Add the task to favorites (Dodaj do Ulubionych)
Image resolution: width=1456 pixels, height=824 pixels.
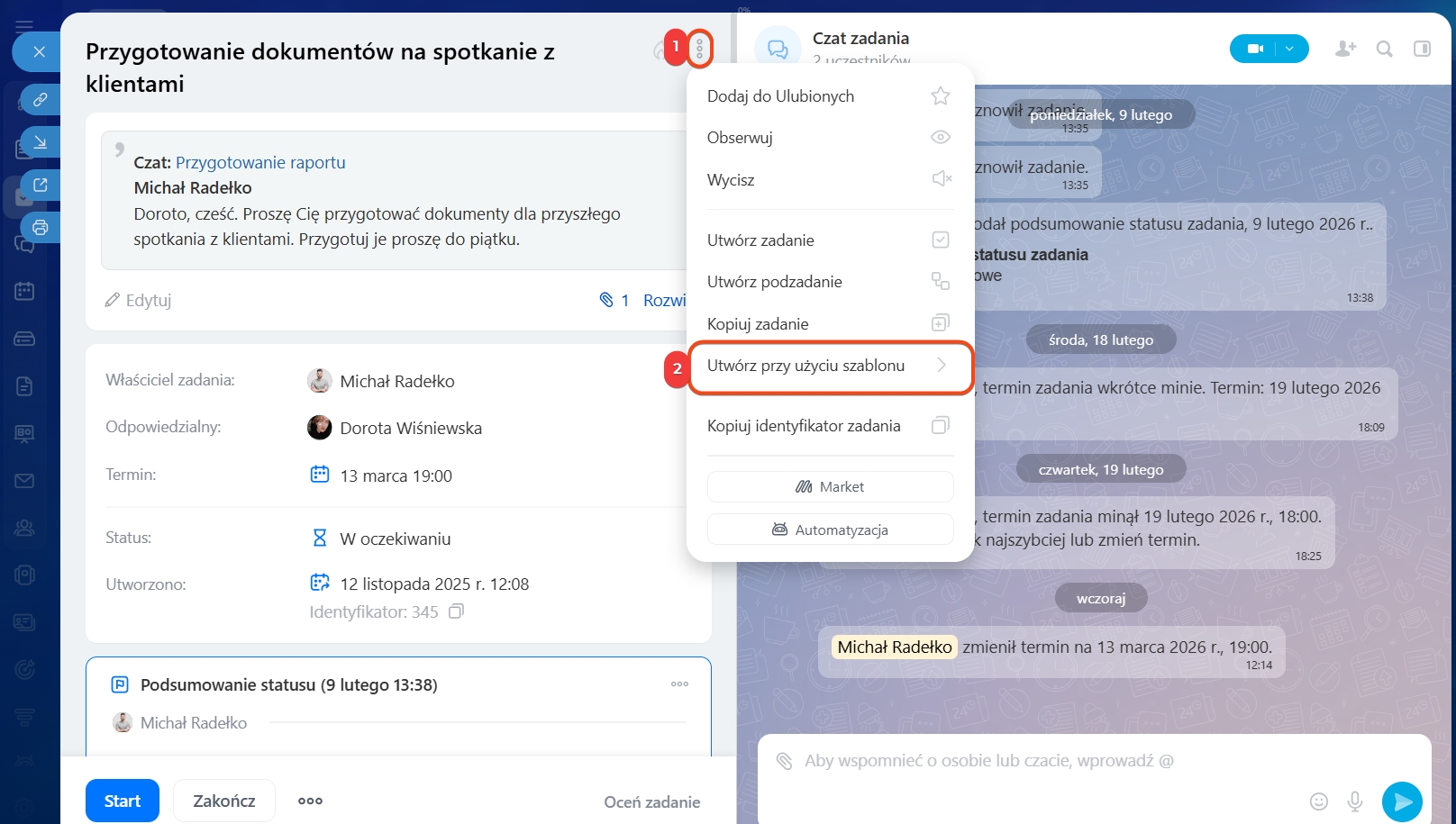(x=829, y=96)
